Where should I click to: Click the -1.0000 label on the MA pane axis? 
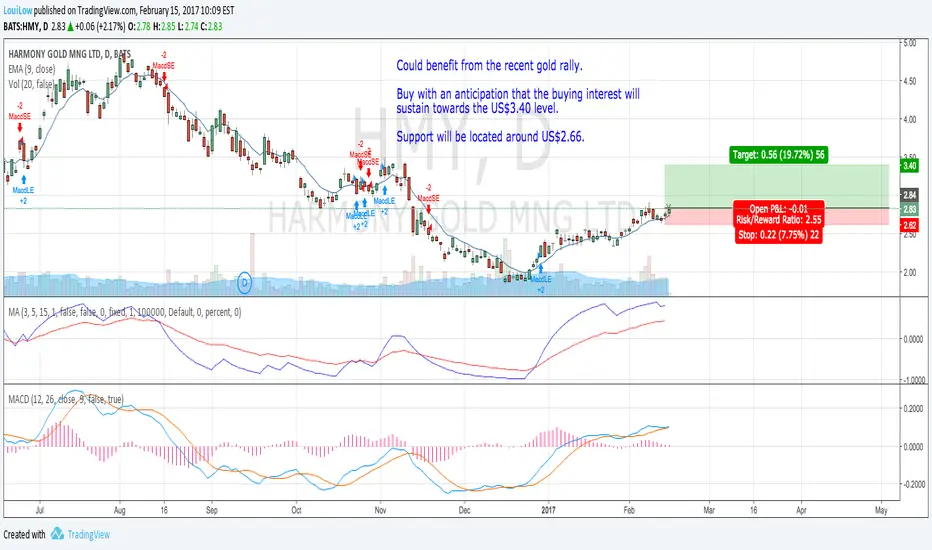(912, 380)
